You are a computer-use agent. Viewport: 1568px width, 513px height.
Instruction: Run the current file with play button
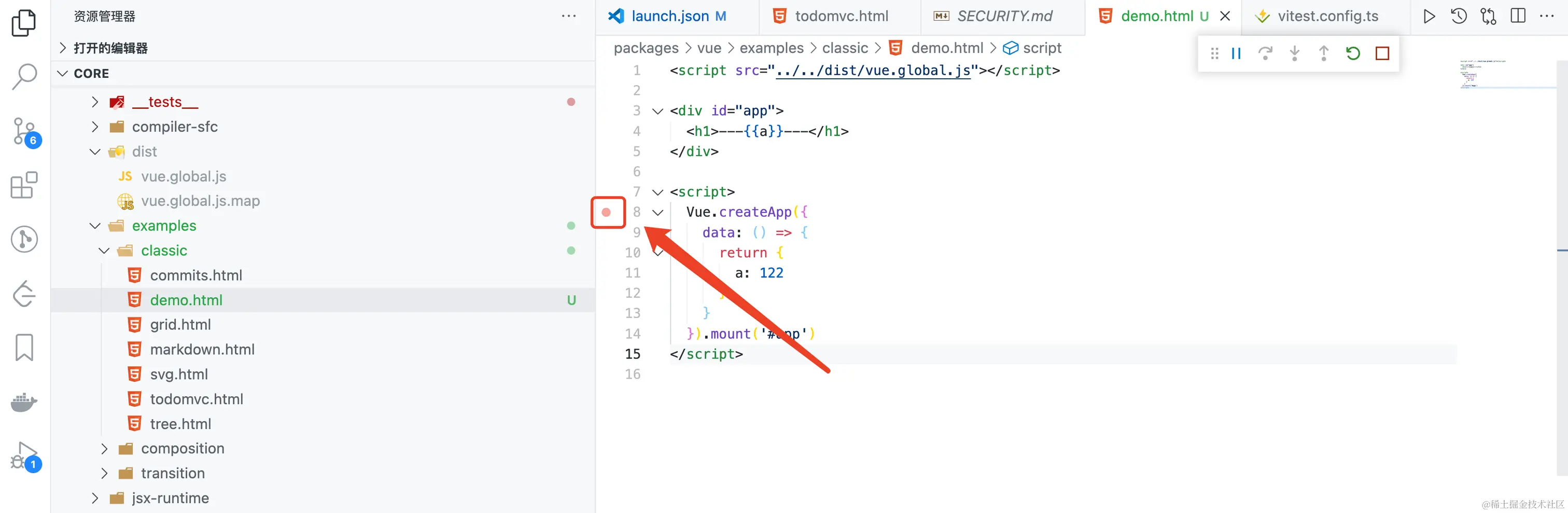click(x=1429, y=17)
